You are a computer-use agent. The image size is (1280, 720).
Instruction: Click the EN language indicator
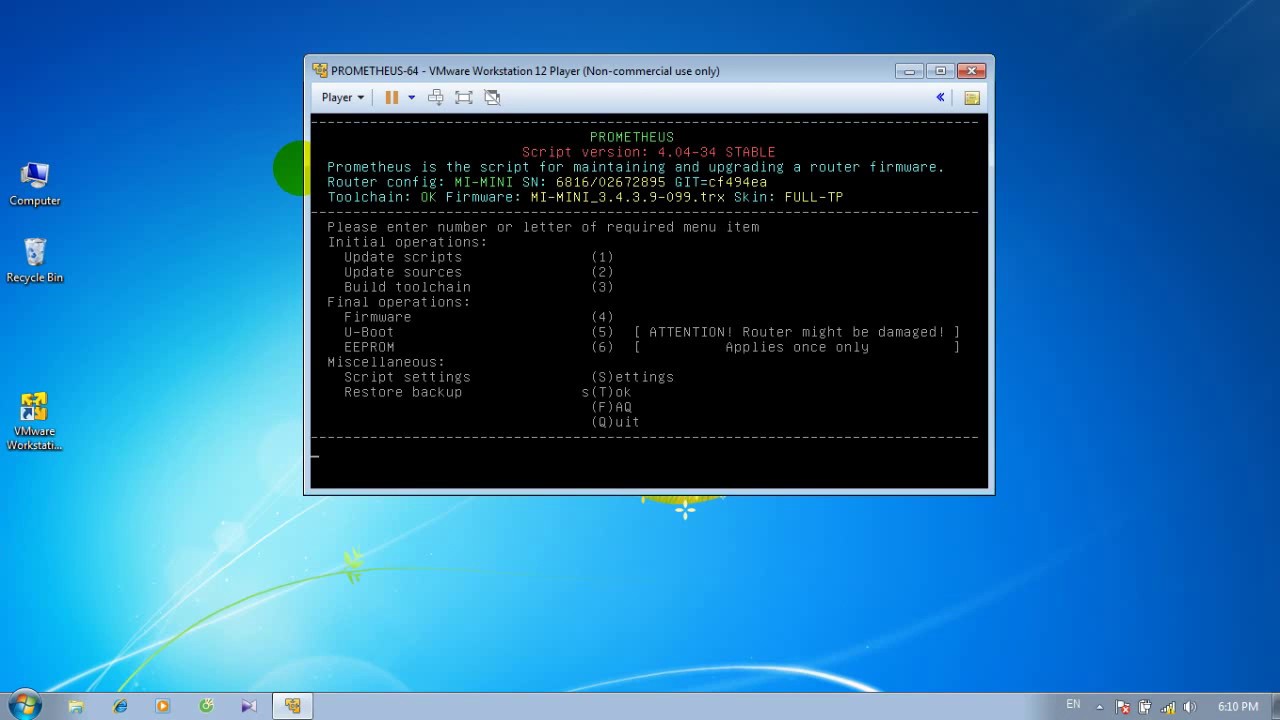(x=1073, y=705)
